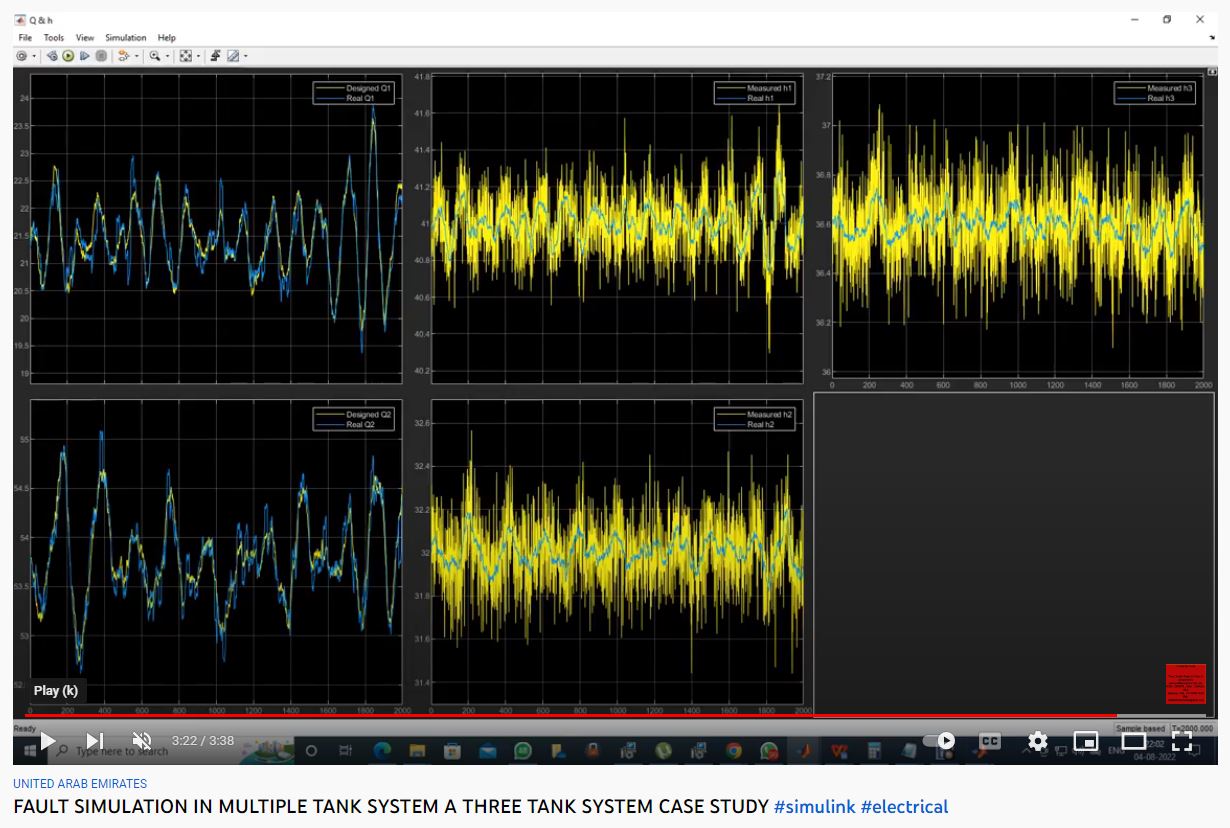The width and height of the screenshot is (1230, 828).
Task: Toggle the autoplay switch in video player
Action: pyautogui.click(x=940, y=741)
